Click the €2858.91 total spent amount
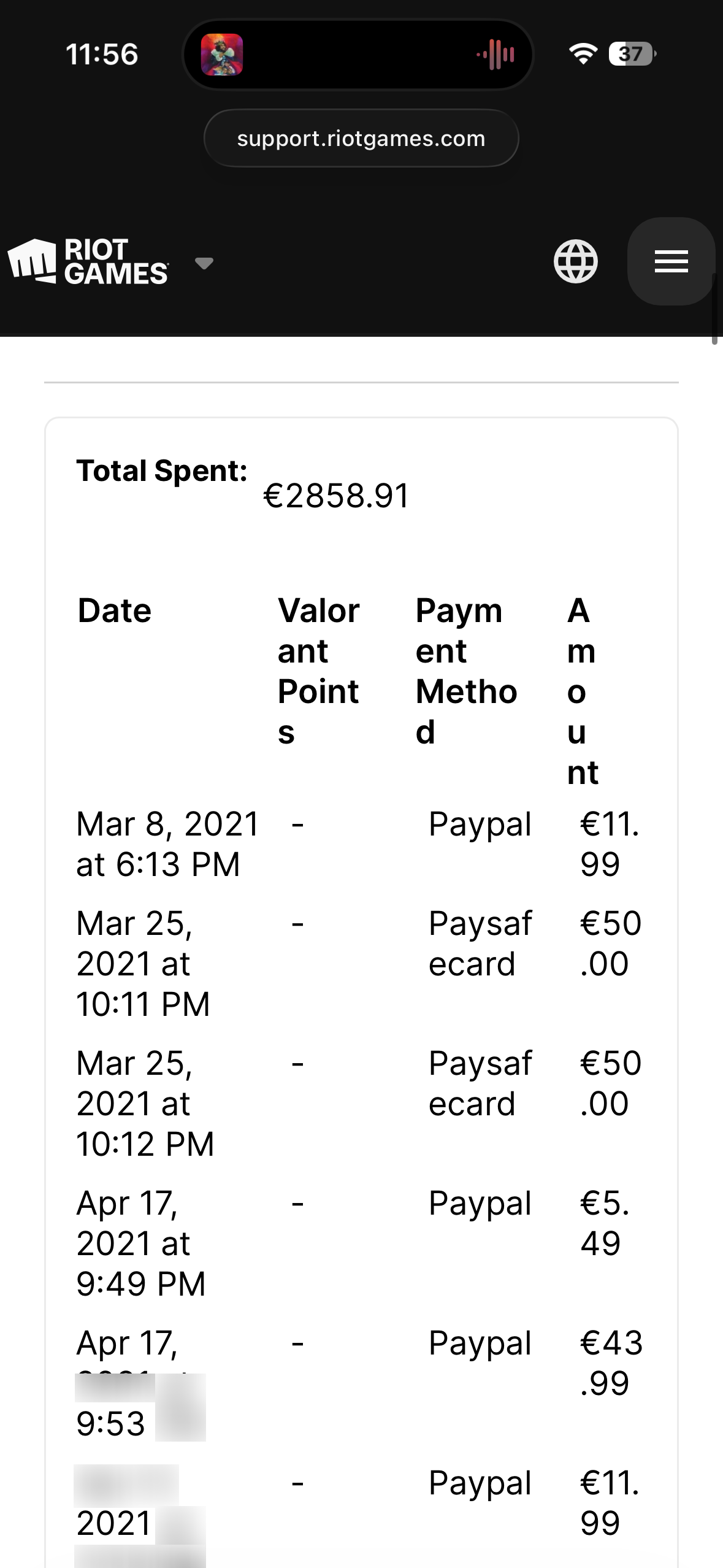 coord(336,496)
